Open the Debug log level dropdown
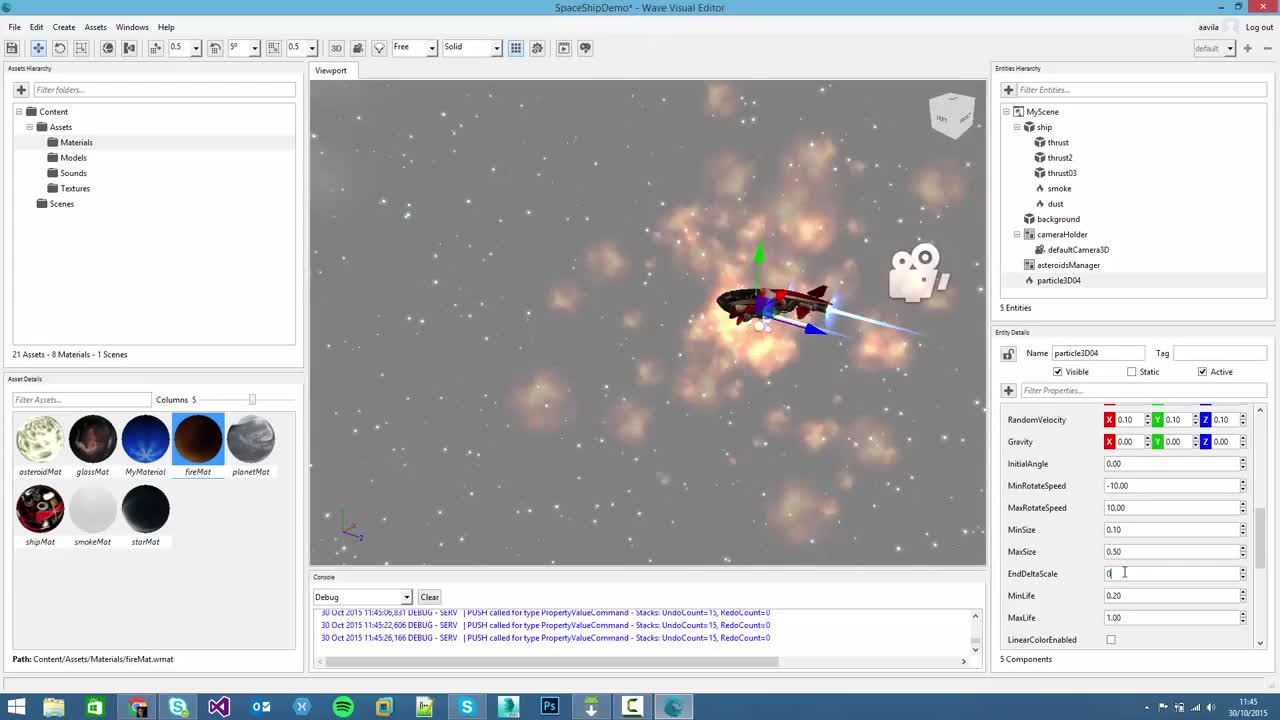The height and width of the screenshot is (720, 1280). (406, 597)
